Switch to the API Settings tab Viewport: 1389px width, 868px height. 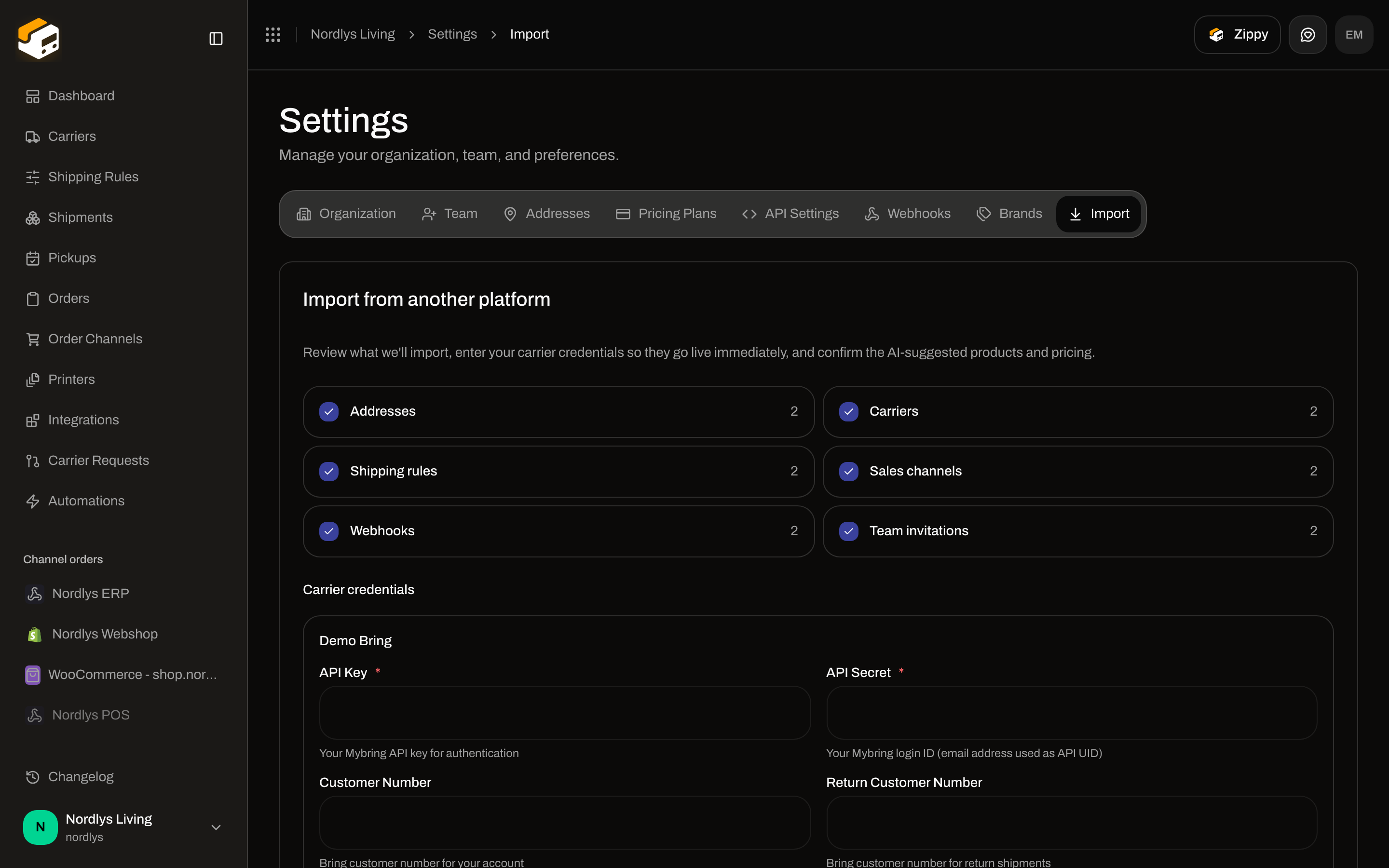(790, 214)
